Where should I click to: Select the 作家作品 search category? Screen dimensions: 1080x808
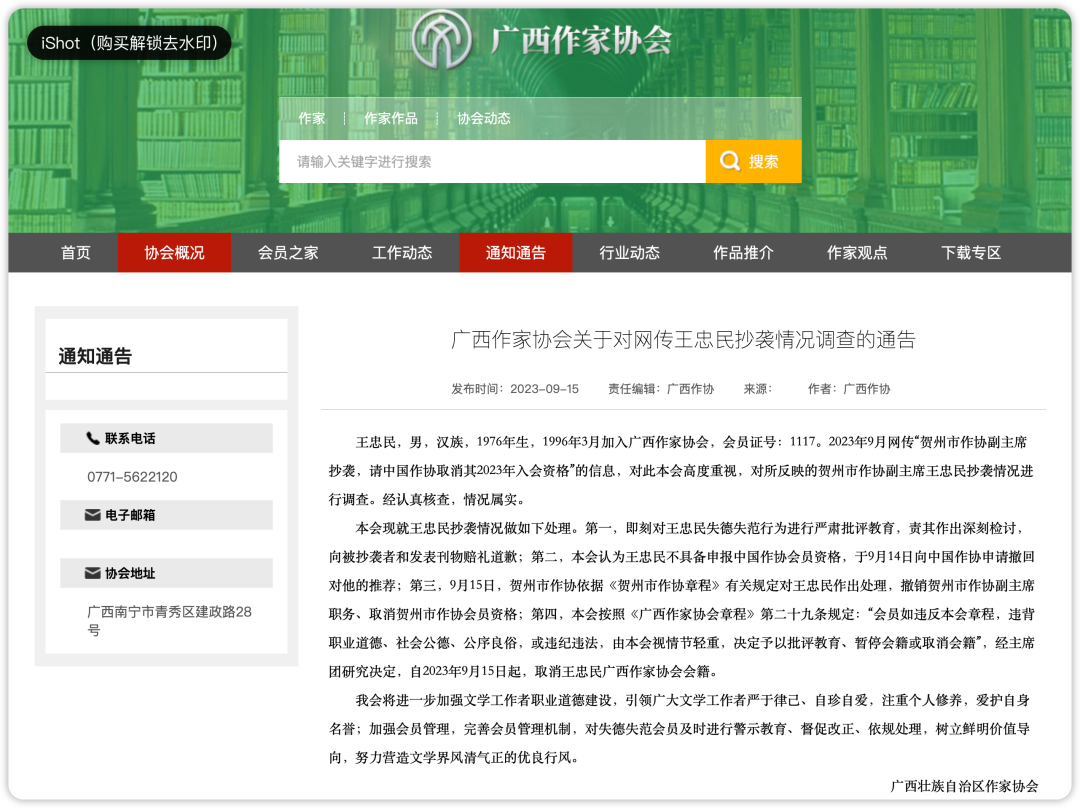point(390,118)
